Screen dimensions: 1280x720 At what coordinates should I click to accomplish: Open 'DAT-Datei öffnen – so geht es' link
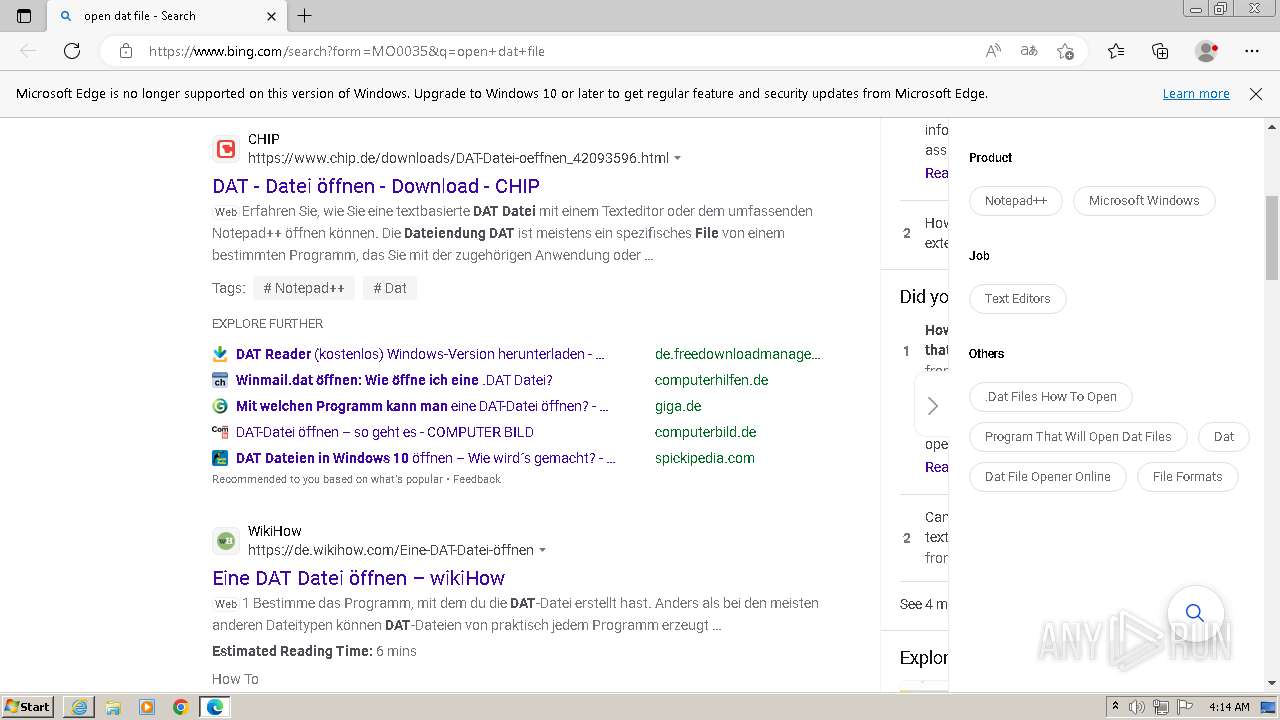point(385,432)
